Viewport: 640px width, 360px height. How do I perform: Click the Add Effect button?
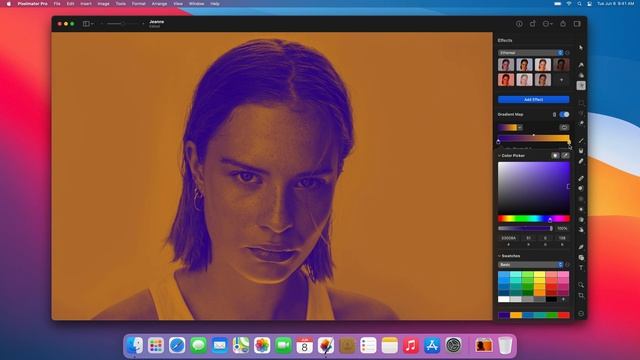tap(533, 100)
